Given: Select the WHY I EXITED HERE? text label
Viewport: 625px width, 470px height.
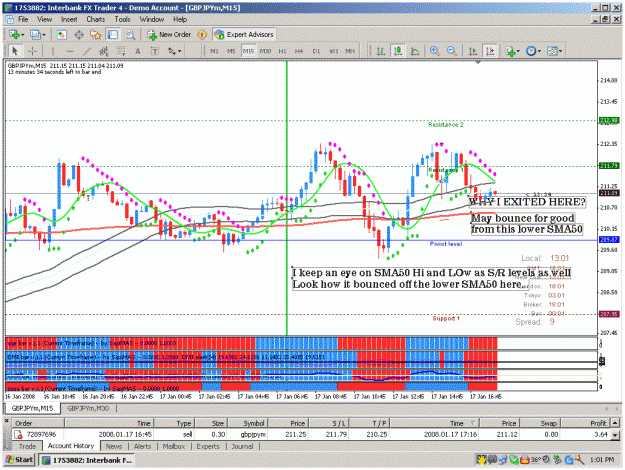Looking at the screenshot, I should (527, 202).
